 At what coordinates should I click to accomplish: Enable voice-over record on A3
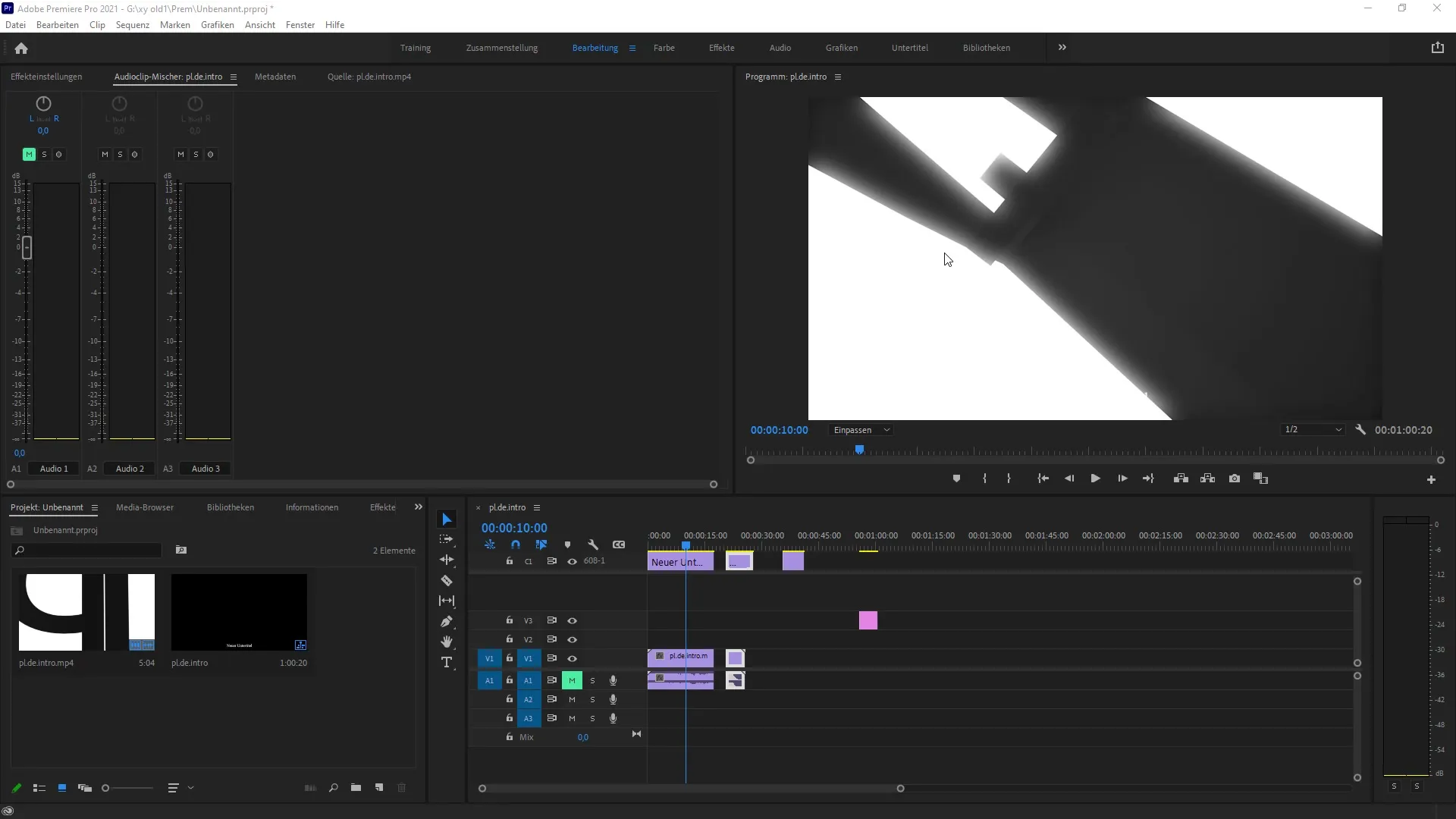tap(613, 718)
